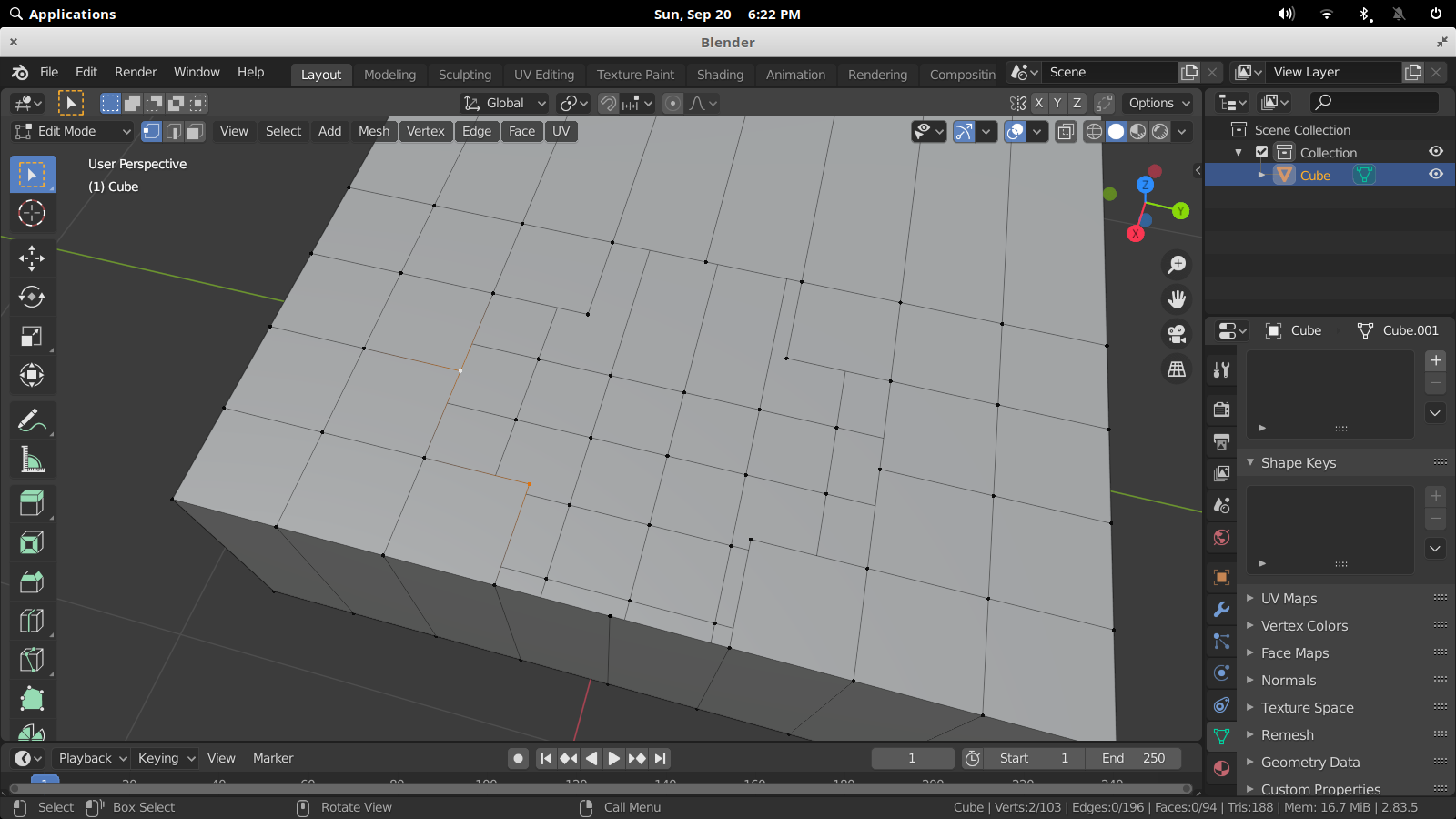
Task: Select the Annotate tool
Action: click(x=33, y=420)
